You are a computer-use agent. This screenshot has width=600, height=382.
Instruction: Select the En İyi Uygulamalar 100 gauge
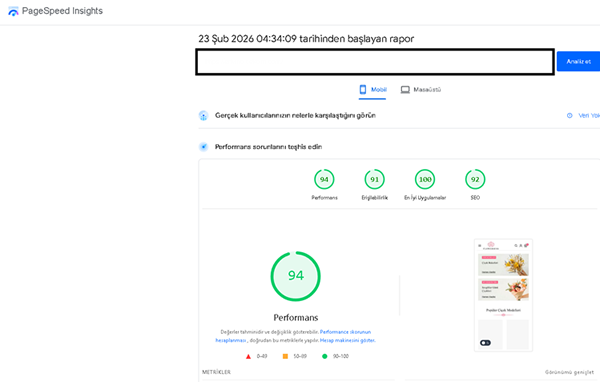tap(425, 179)
